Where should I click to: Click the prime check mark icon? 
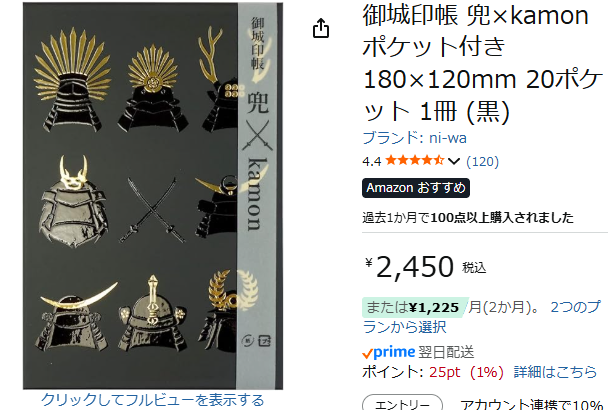tap(367, 354)
